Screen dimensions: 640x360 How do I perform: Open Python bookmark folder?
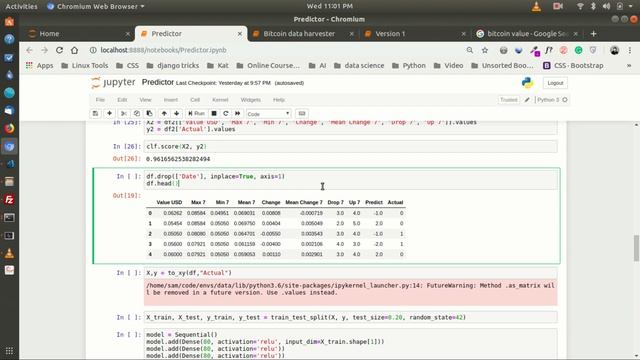[x=409, y=65]
